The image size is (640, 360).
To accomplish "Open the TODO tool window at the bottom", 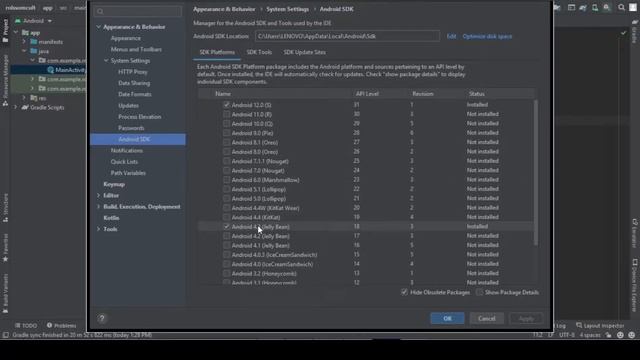I will click(26, 326).
